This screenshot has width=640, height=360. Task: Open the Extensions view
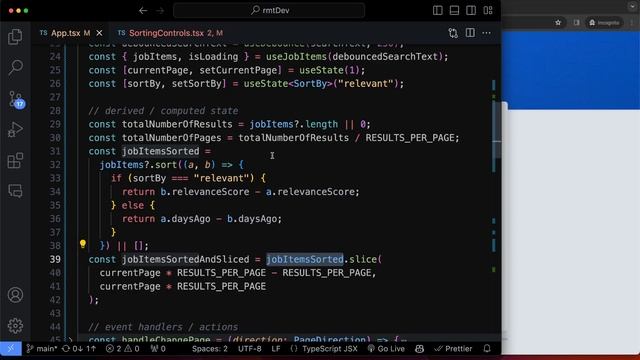click(15, 160)
